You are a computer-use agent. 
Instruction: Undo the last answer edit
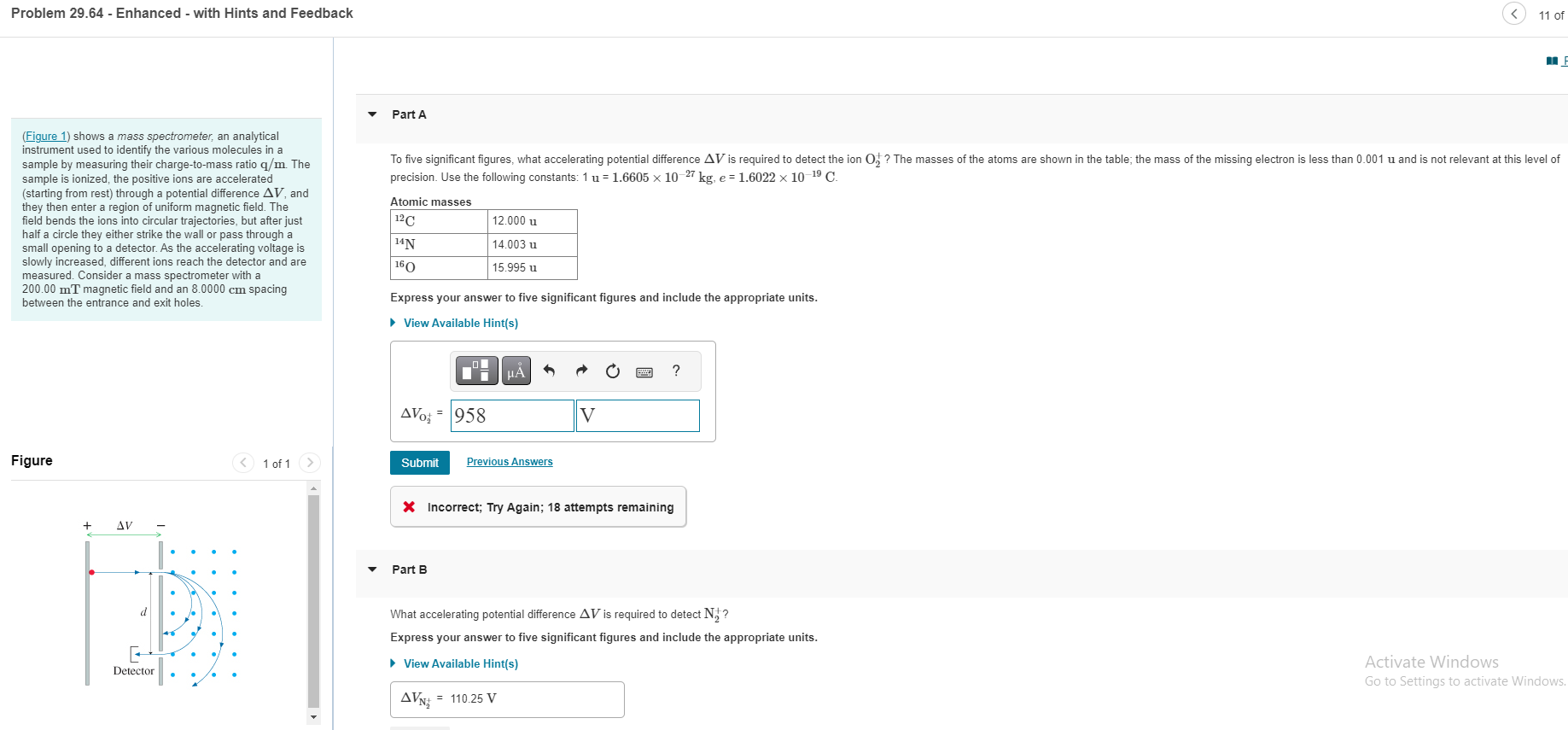click(549, 371)
